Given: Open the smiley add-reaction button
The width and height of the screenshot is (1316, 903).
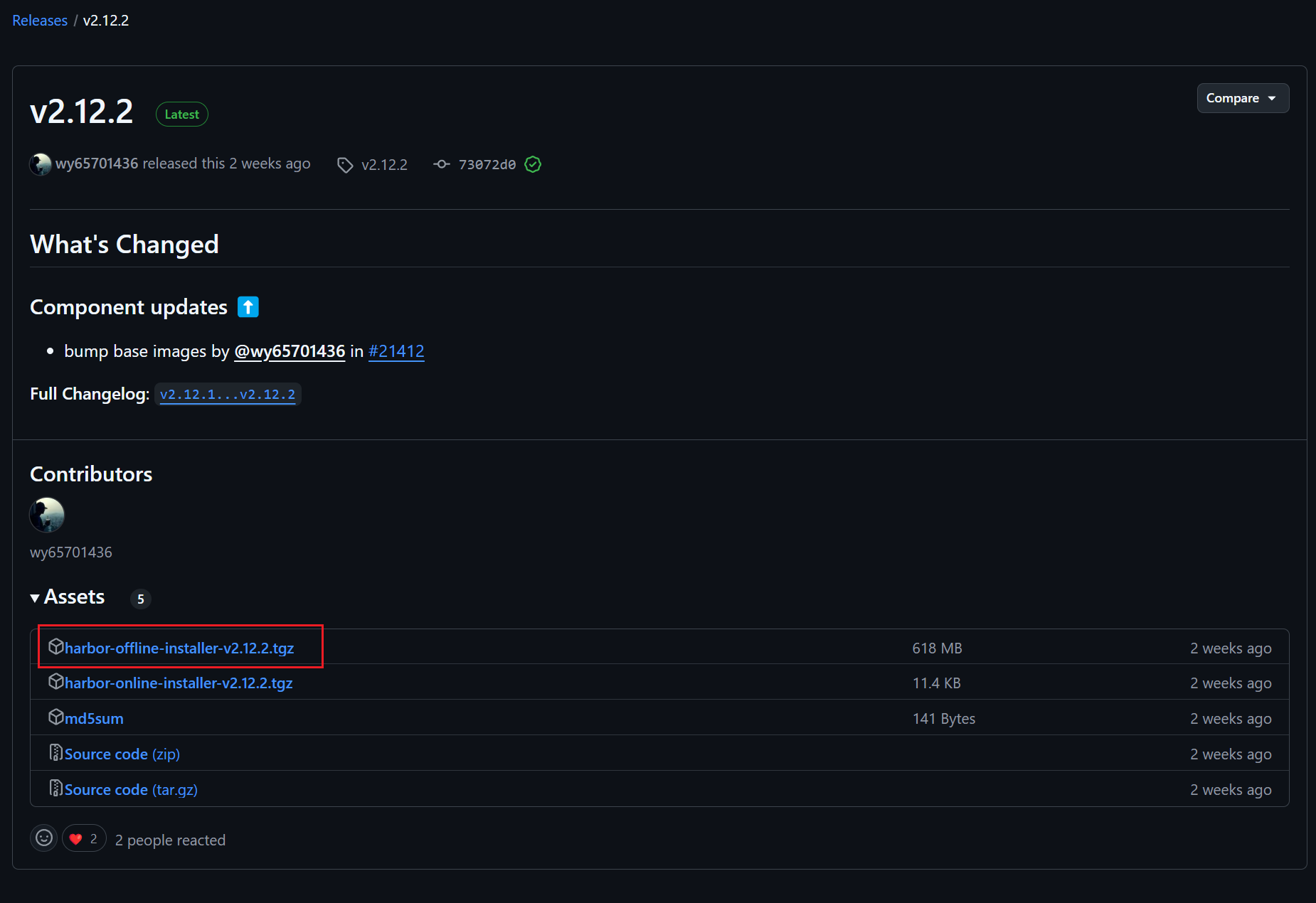Looking at the screenshot, I should tap(44, 838).
